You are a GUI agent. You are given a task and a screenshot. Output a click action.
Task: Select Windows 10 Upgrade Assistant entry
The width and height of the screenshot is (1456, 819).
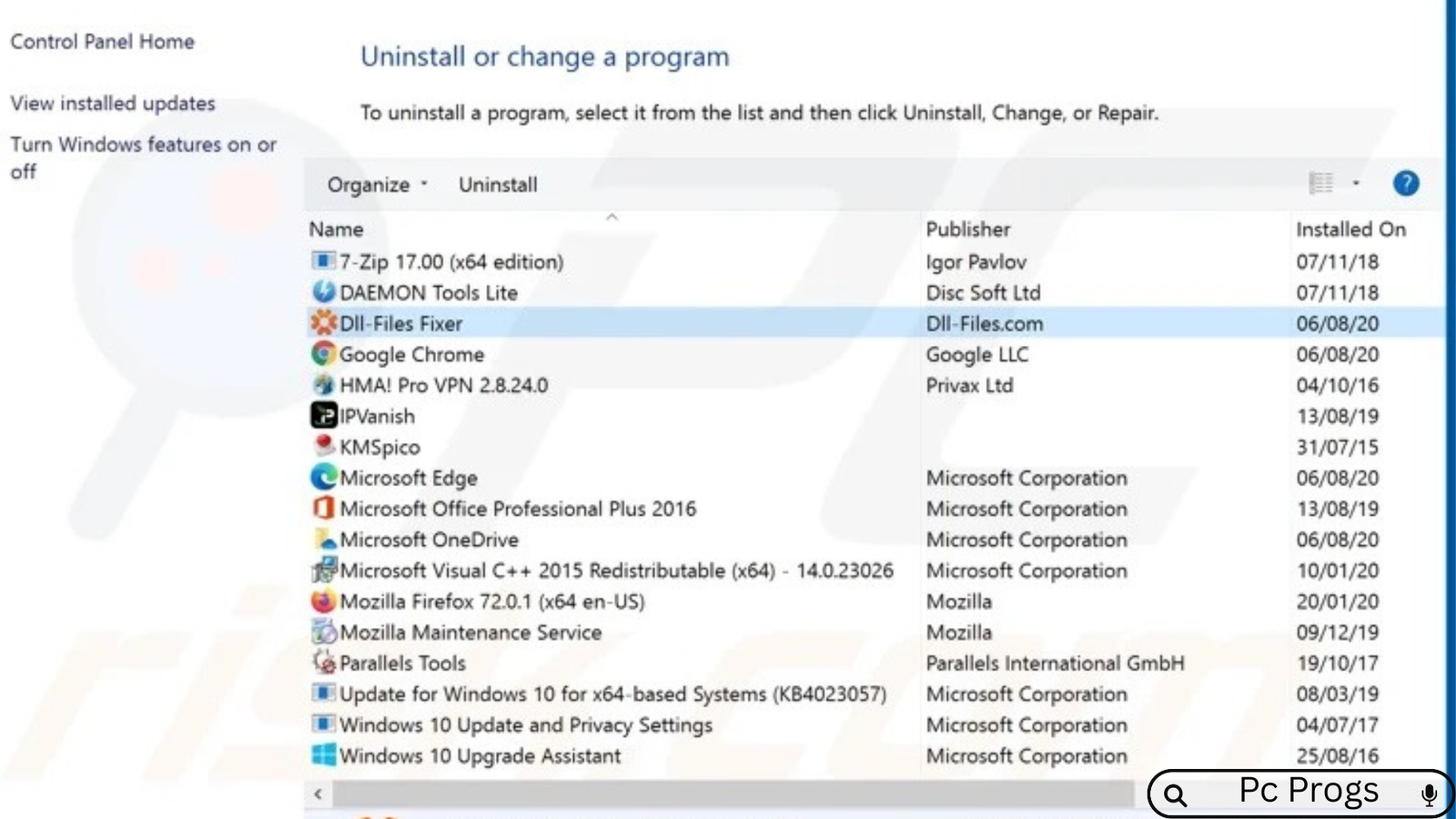pos(874,755)
